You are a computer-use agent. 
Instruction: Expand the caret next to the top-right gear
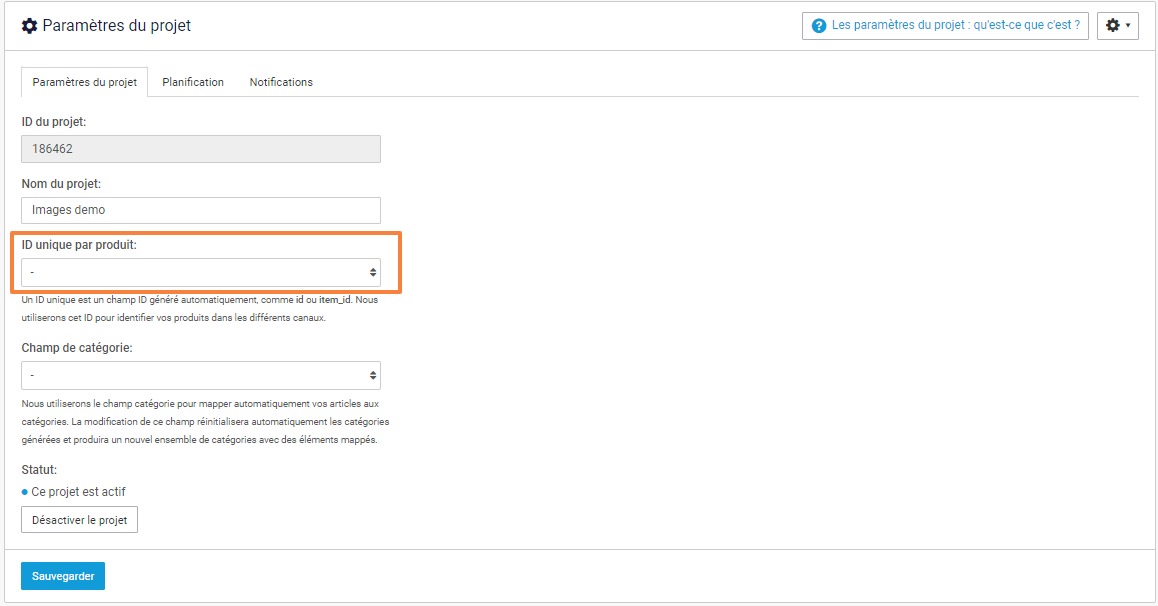1129,26
